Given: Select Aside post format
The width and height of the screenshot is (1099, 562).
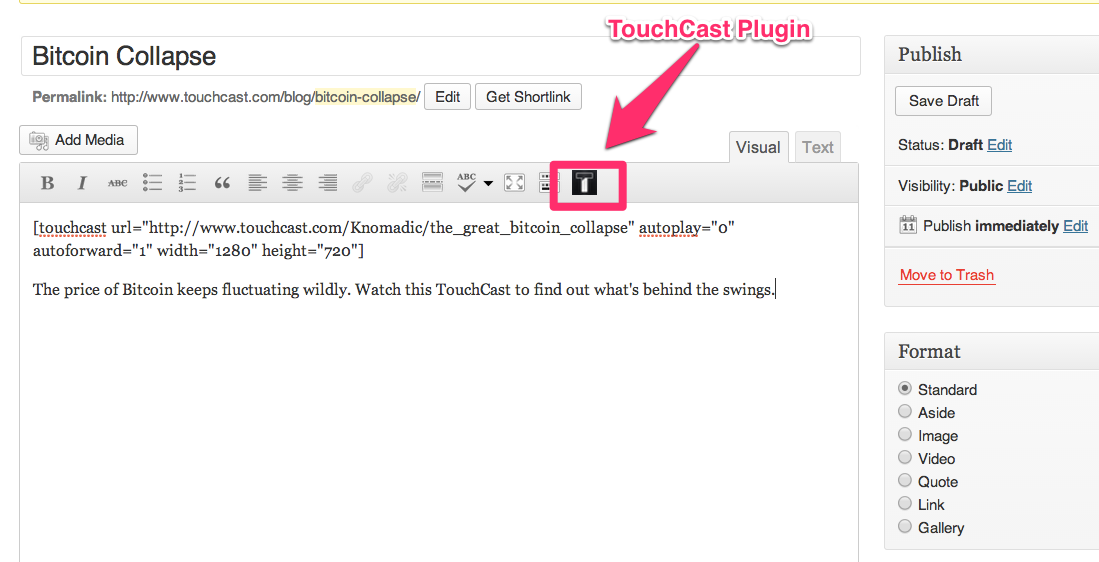Looking at the screenshot, I should click(905, 411).
